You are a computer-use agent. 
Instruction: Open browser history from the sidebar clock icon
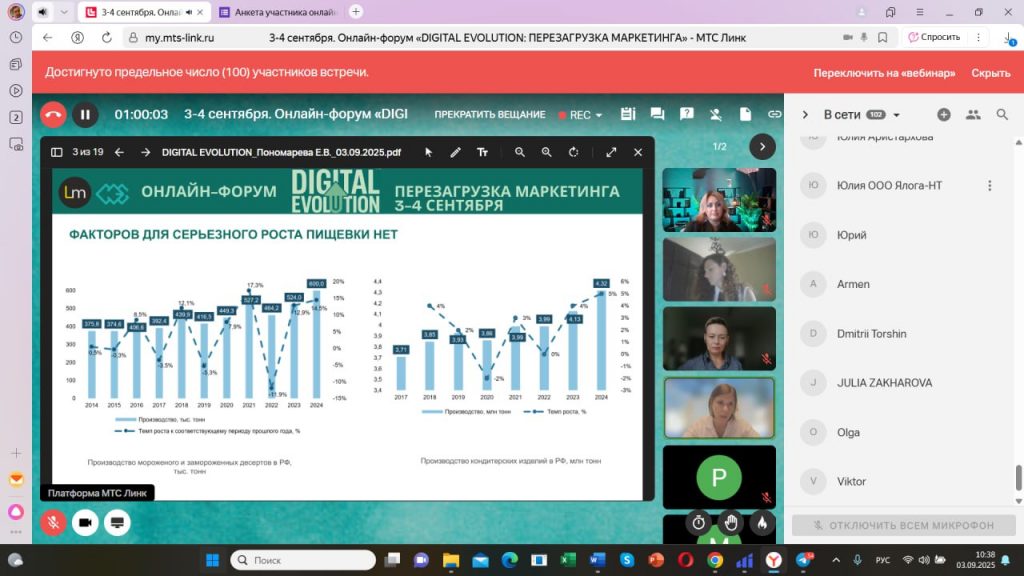(x=16, y=38)
